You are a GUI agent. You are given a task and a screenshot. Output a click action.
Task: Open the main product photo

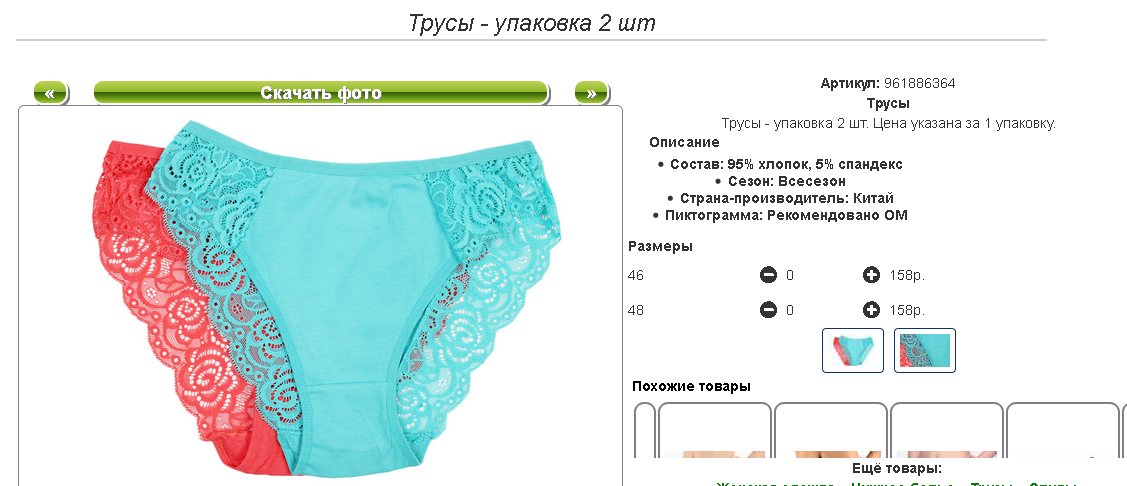[321, 295]
